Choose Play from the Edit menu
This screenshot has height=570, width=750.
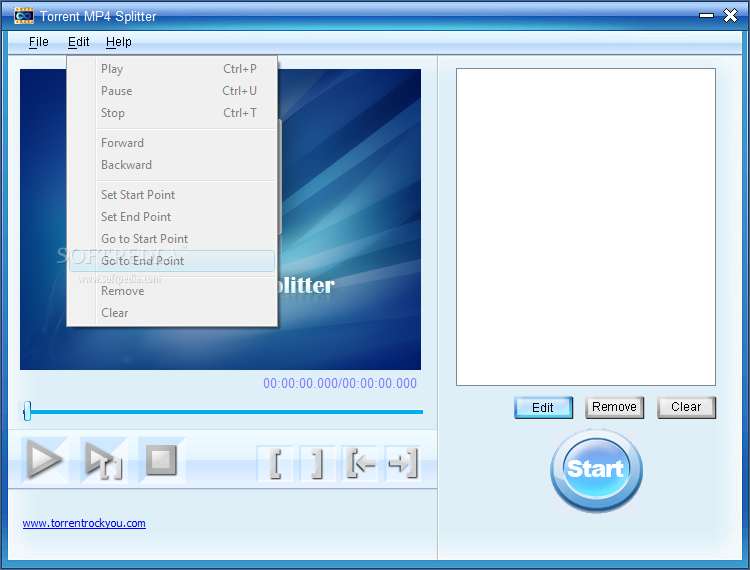point(172,69)
